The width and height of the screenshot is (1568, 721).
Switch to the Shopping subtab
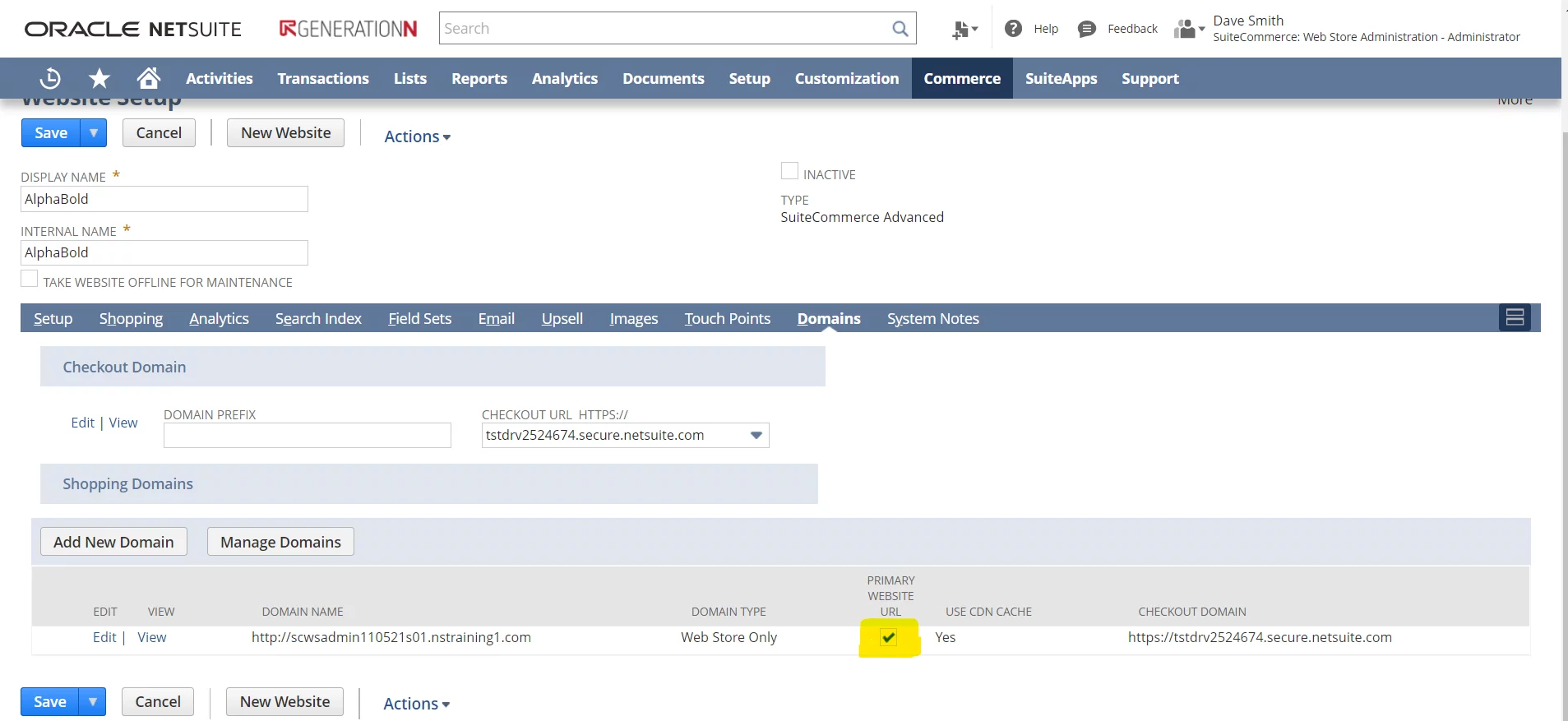(132, 318)
